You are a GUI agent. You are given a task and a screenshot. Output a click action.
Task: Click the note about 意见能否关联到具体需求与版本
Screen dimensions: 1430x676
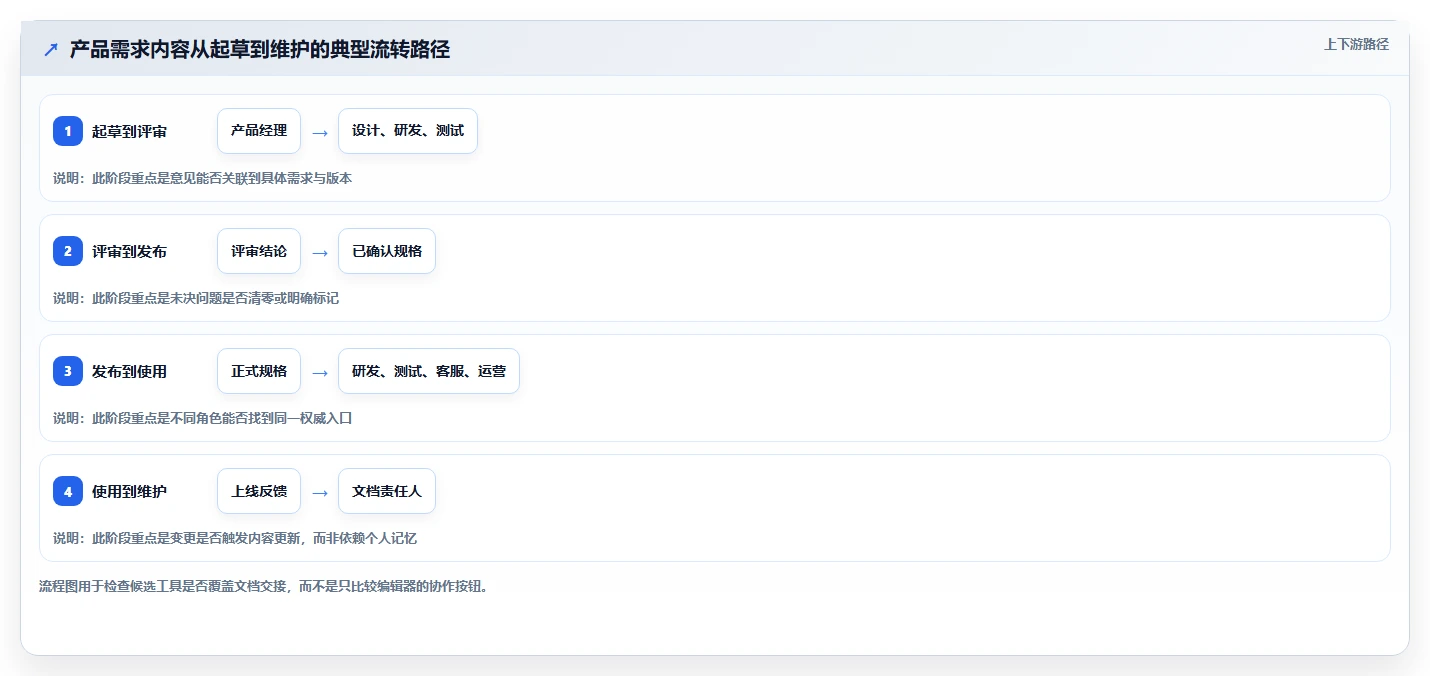click(203, 178)
